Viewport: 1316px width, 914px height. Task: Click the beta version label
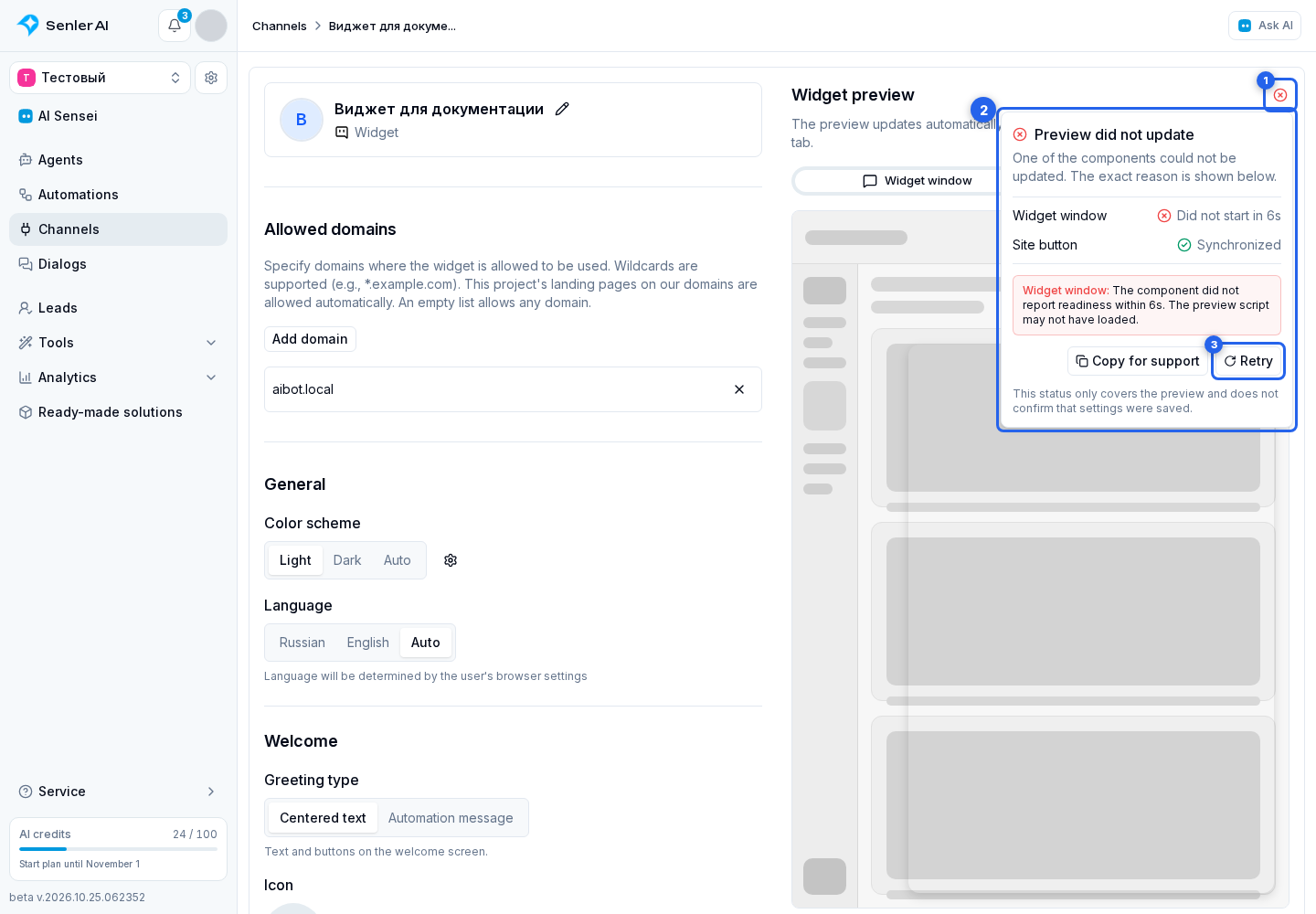[78, 898]
